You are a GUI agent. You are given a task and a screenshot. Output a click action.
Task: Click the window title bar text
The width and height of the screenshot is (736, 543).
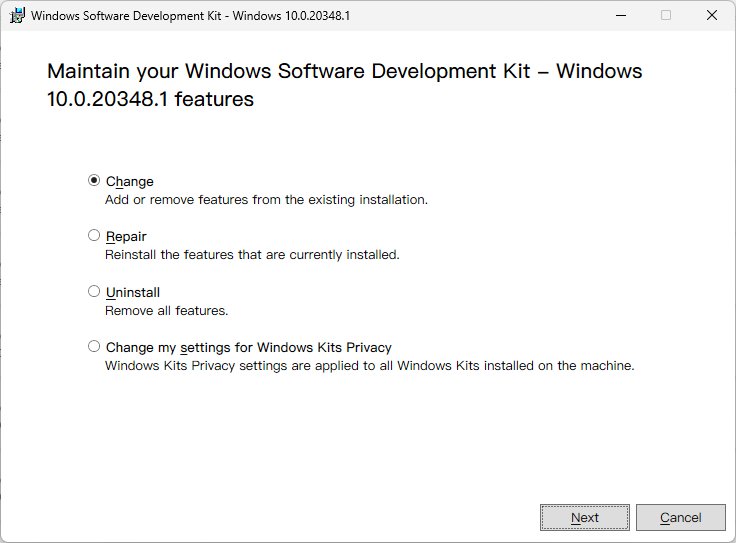pyautogui.click(x=190, y=16)
